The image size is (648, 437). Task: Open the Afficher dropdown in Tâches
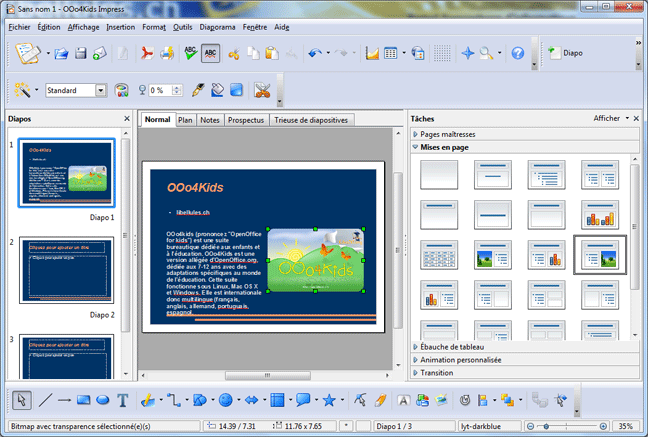click(x=611, y=118)
